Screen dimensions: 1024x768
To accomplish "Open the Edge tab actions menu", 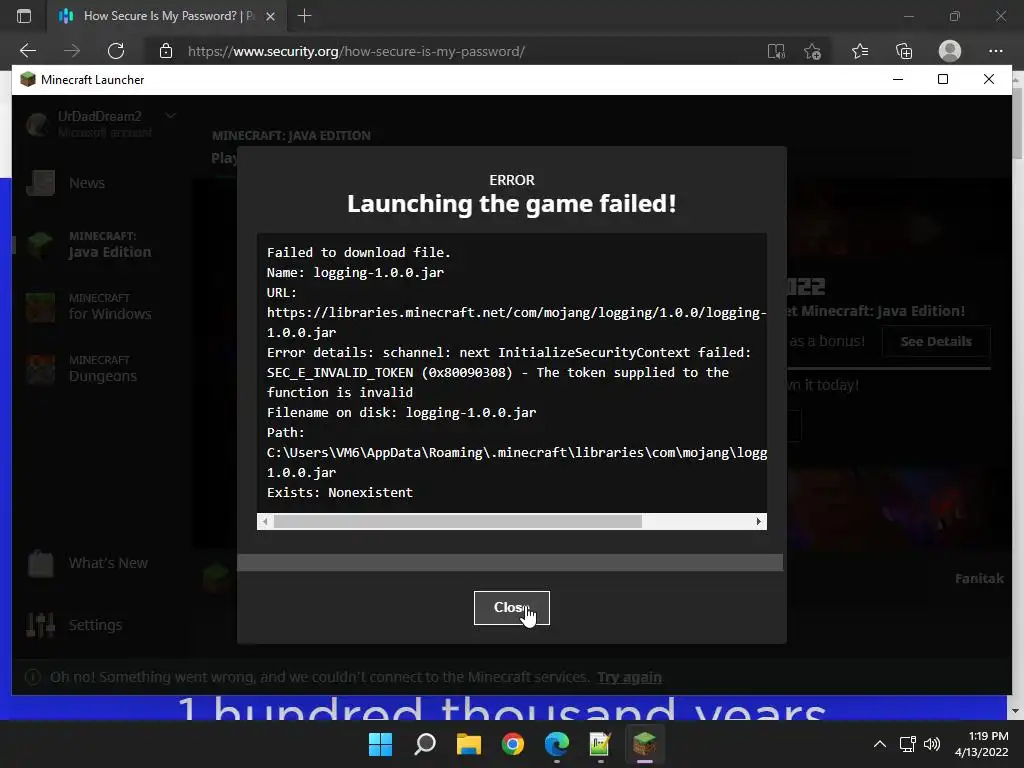I will coord(24,16).
